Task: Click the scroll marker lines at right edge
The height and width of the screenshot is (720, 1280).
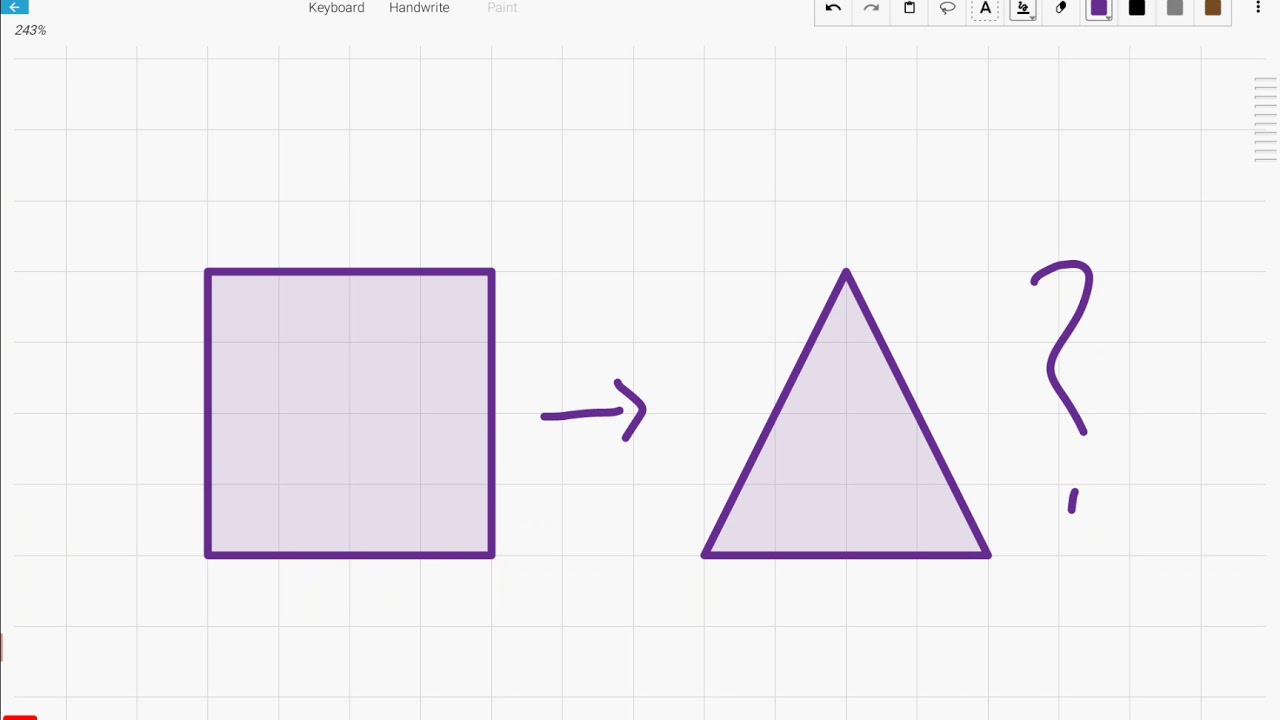Action: tap(1265, 119)
